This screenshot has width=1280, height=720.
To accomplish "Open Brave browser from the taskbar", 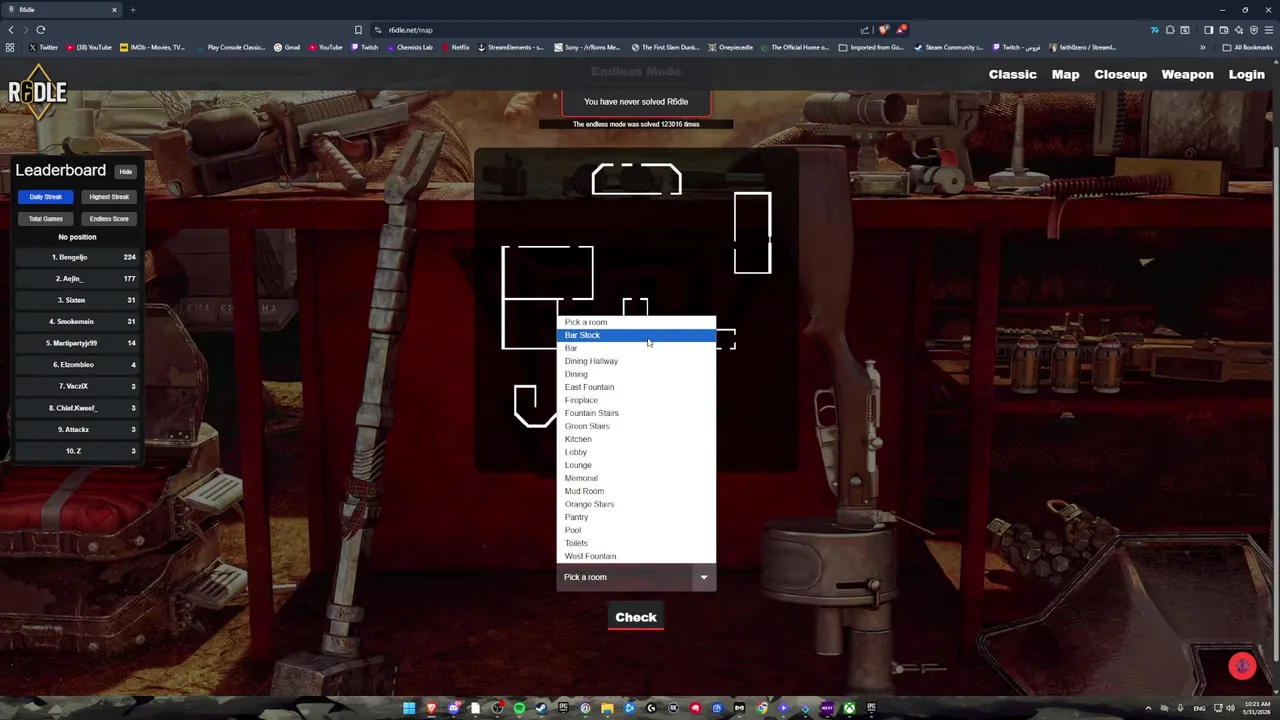I will 431,708.
